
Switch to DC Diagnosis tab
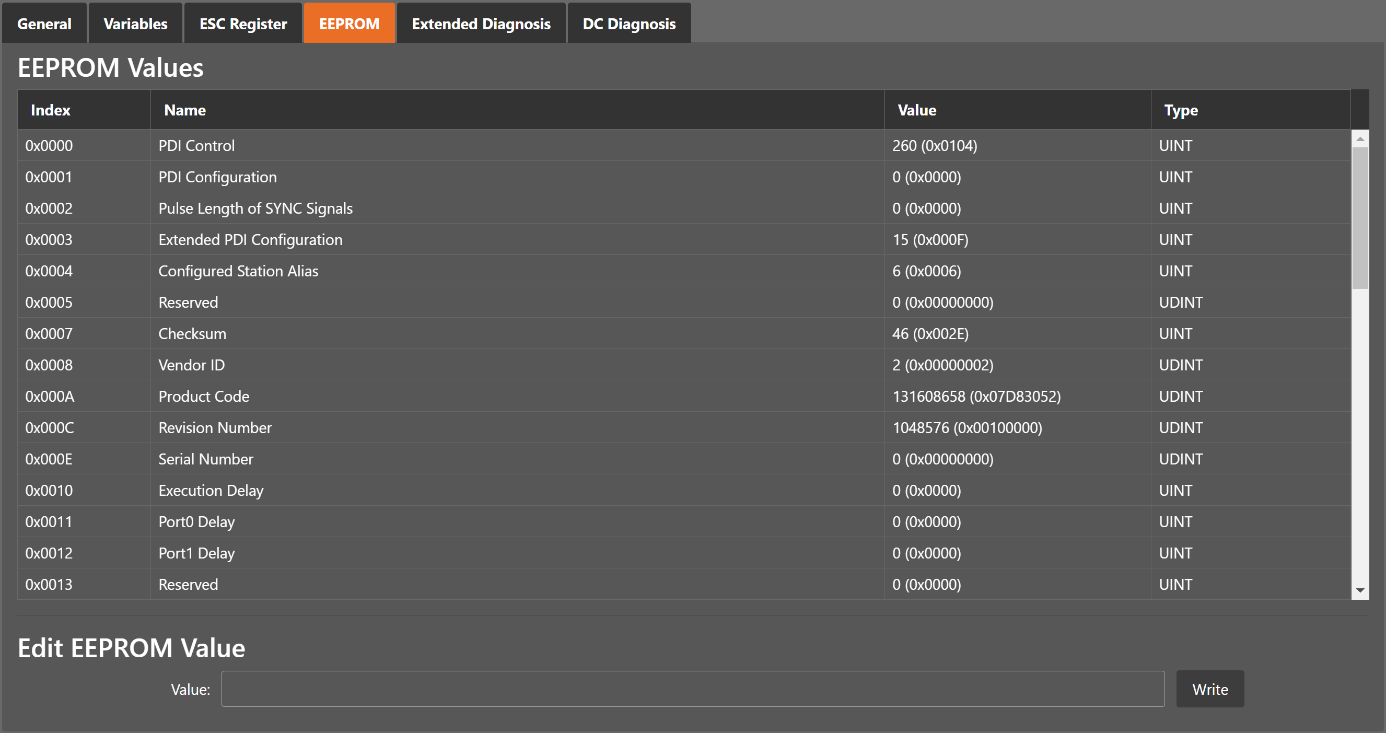tap(629, 24)
